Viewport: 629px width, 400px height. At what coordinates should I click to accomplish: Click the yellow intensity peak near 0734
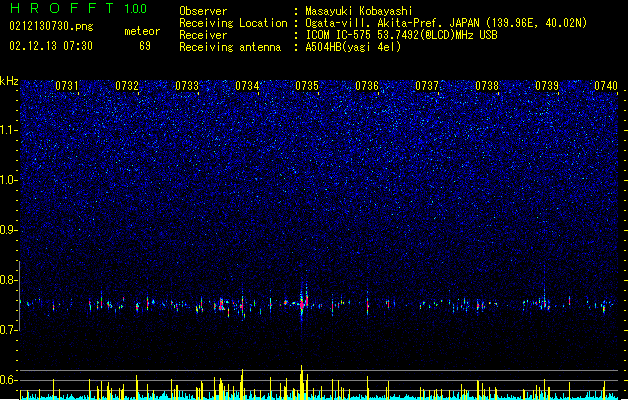[x=242, y=384]
